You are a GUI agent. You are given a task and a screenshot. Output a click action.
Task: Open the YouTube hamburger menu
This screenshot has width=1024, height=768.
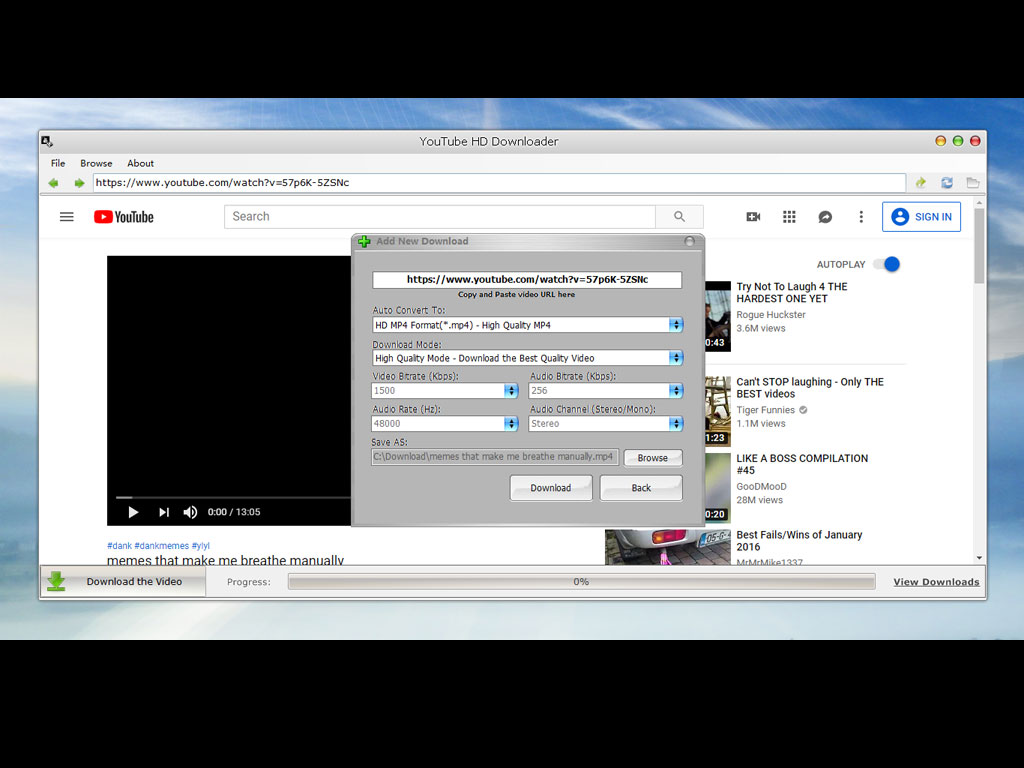(67, 217)
